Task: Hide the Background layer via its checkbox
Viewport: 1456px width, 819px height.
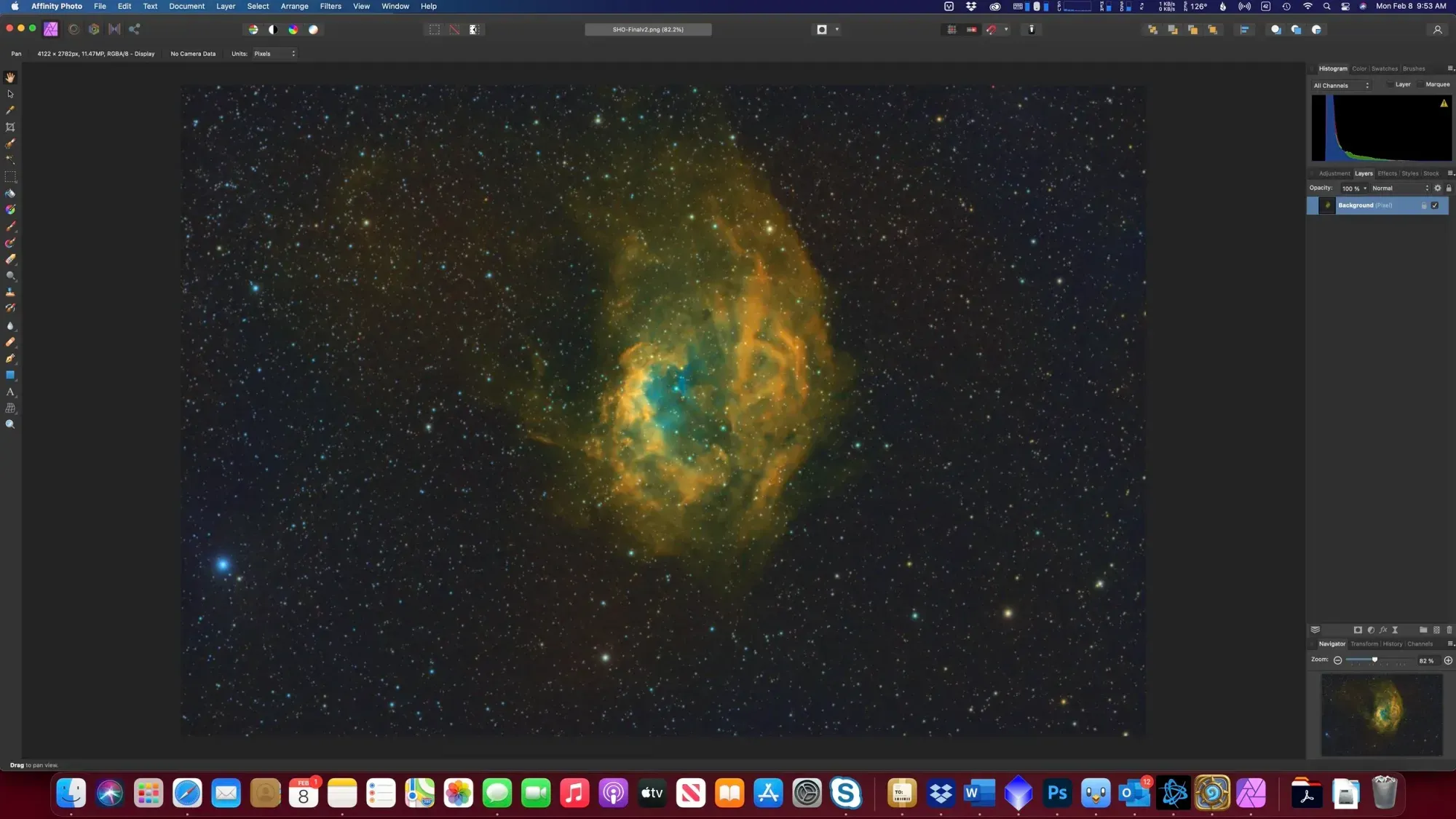Action: coord(1435,205)
